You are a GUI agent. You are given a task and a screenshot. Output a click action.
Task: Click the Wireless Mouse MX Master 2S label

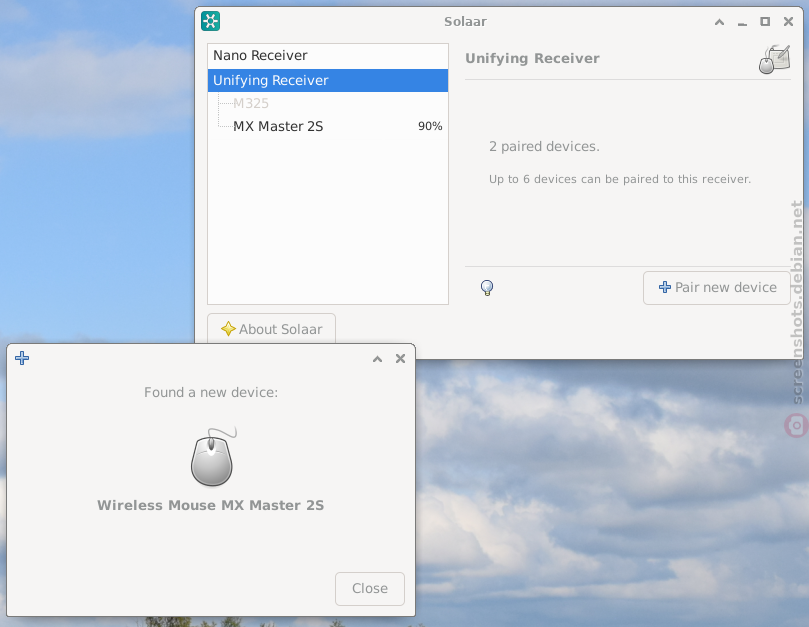coord(211,505)
